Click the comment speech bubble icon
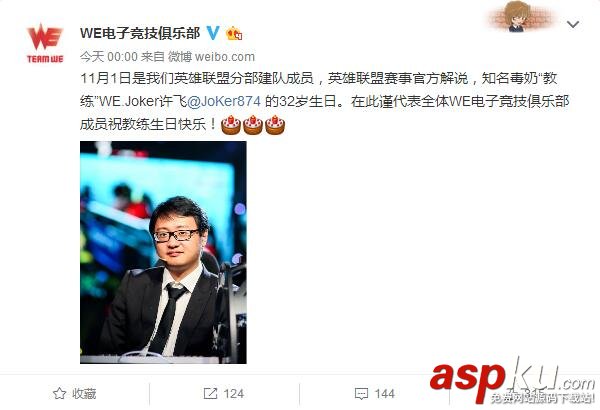600x410 pixels. 361,394
